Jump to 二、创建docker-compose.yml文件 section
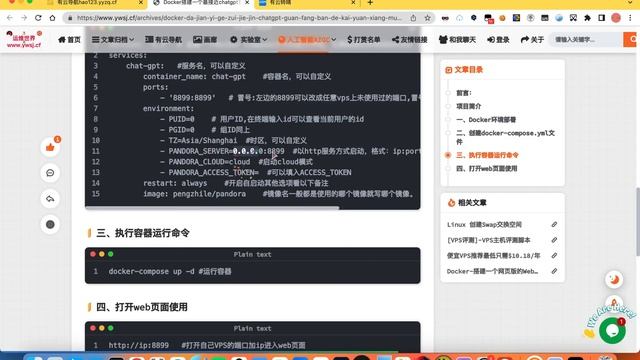 pyautogui.click(x=505, y=137)
